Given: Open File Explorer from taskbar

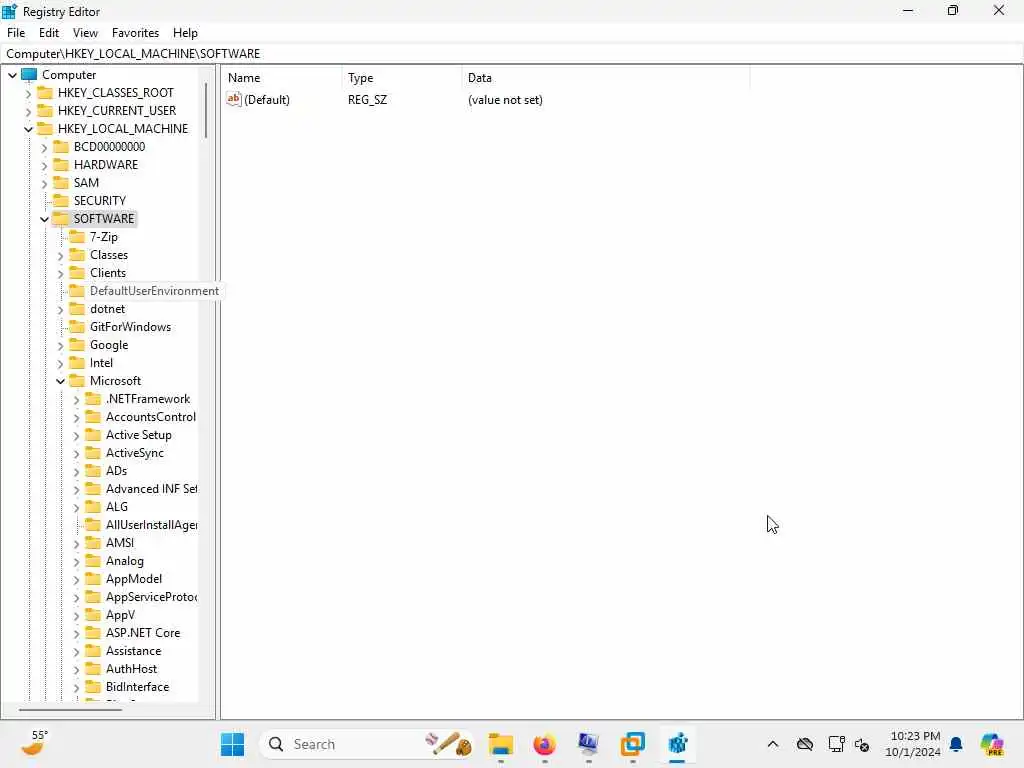Looking at the screenshot, I should (501, 744).
